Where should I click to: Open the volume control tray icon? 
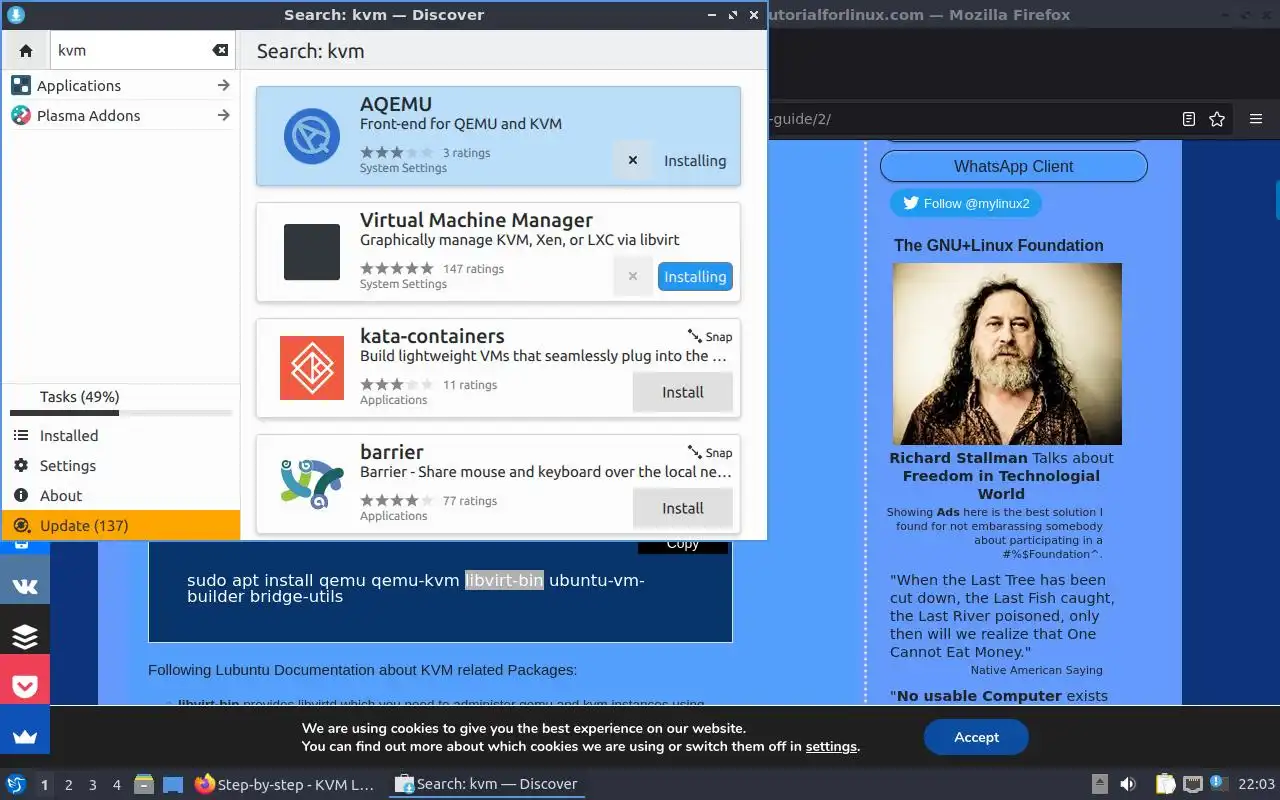pos(1128,784)
